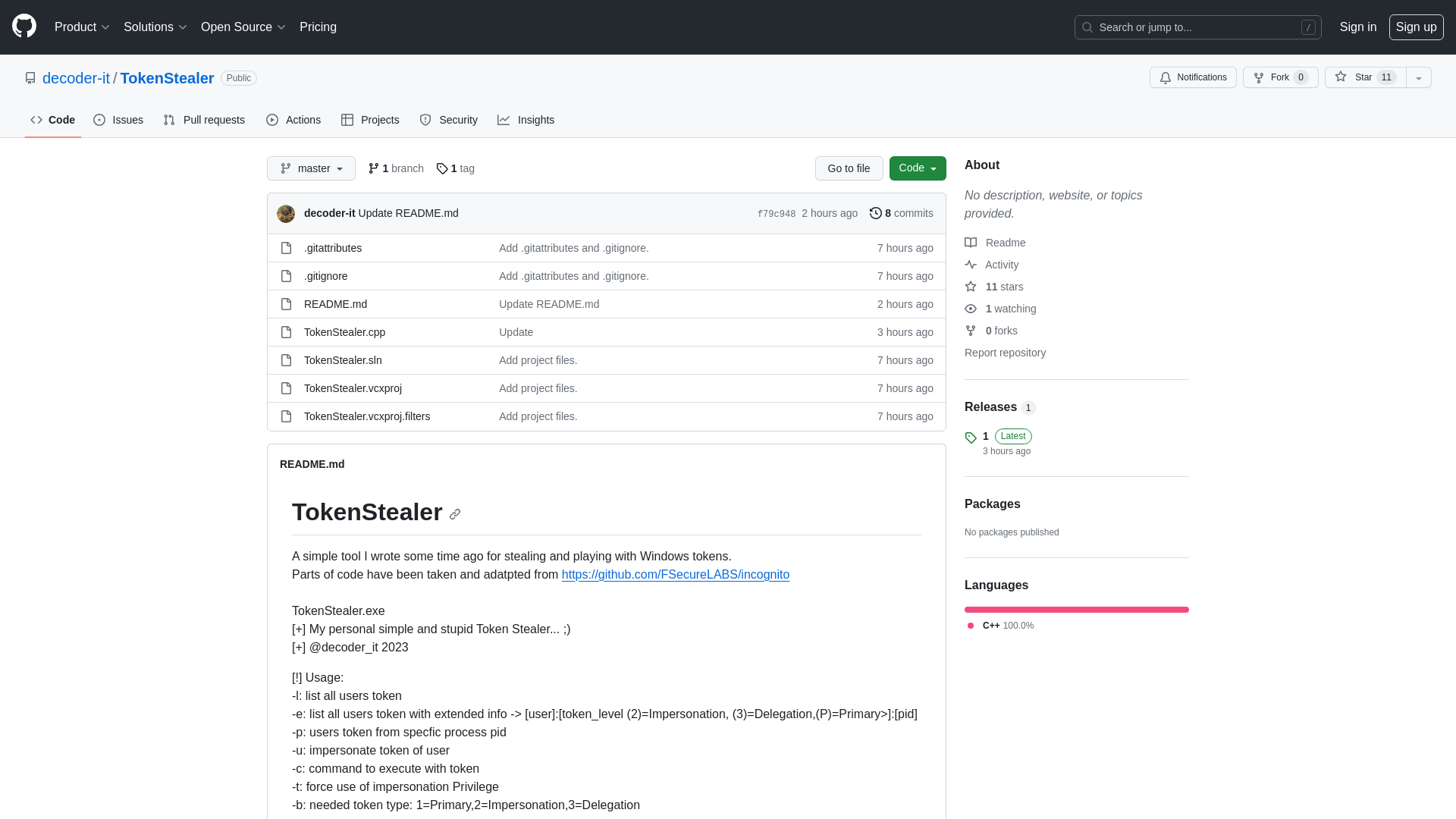Click the file icon next to .gitignore
Screen dimensions: 1456x819
click(x=286, y=276)
